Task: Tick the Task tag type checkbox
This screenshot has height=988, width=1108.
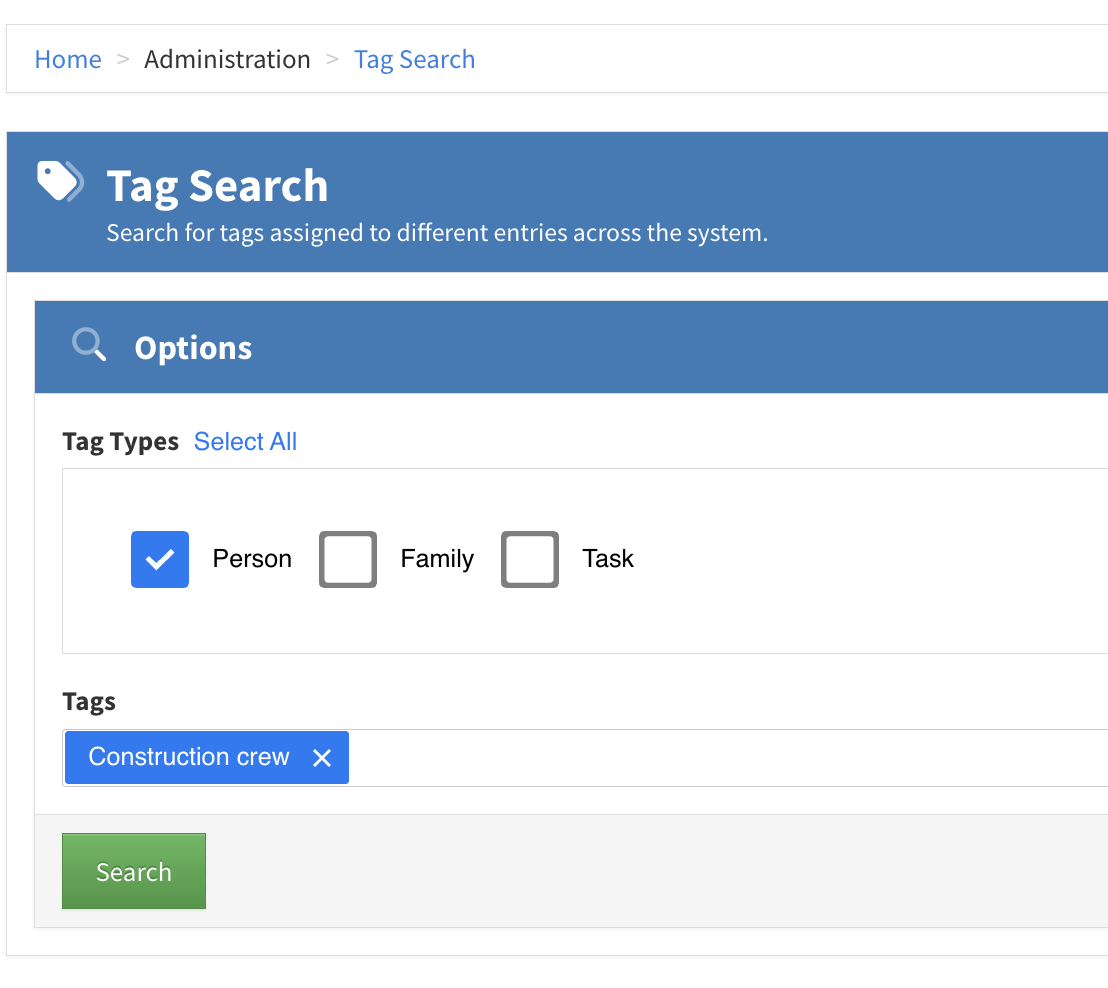Action: click(x=530, y=559)
